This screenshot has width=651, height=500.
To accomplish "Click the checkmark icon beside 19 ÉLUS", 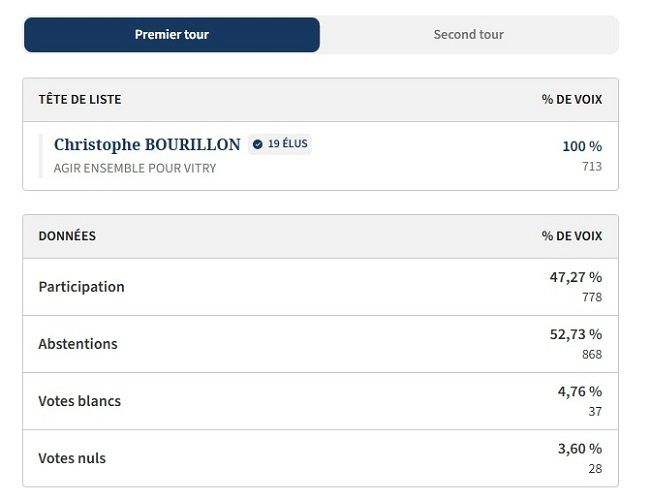I will point(257,144).
